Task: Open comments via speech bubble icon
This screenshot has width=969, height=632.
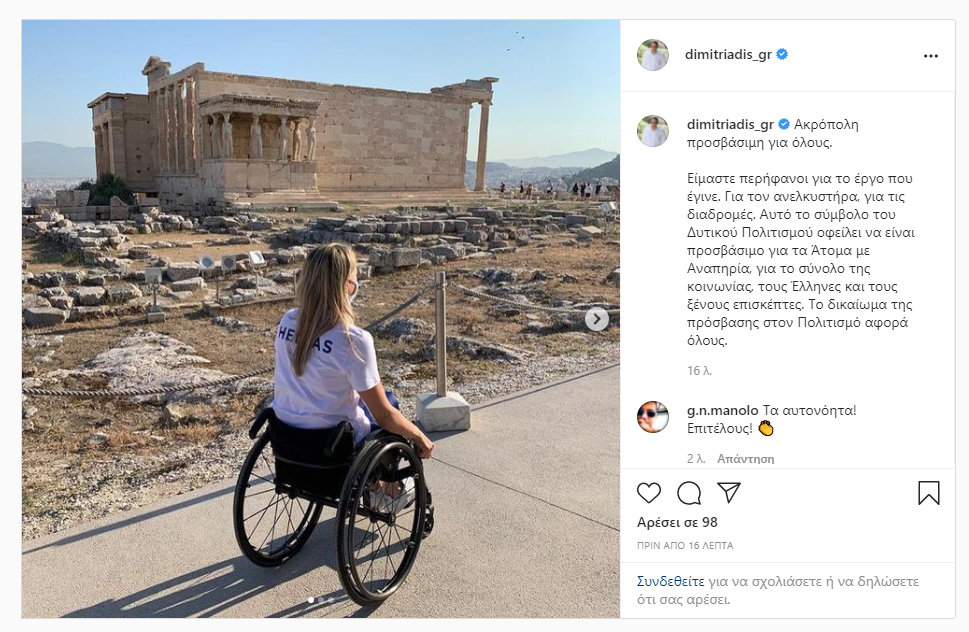Action: pyautogui.click(x=689, y=493)
